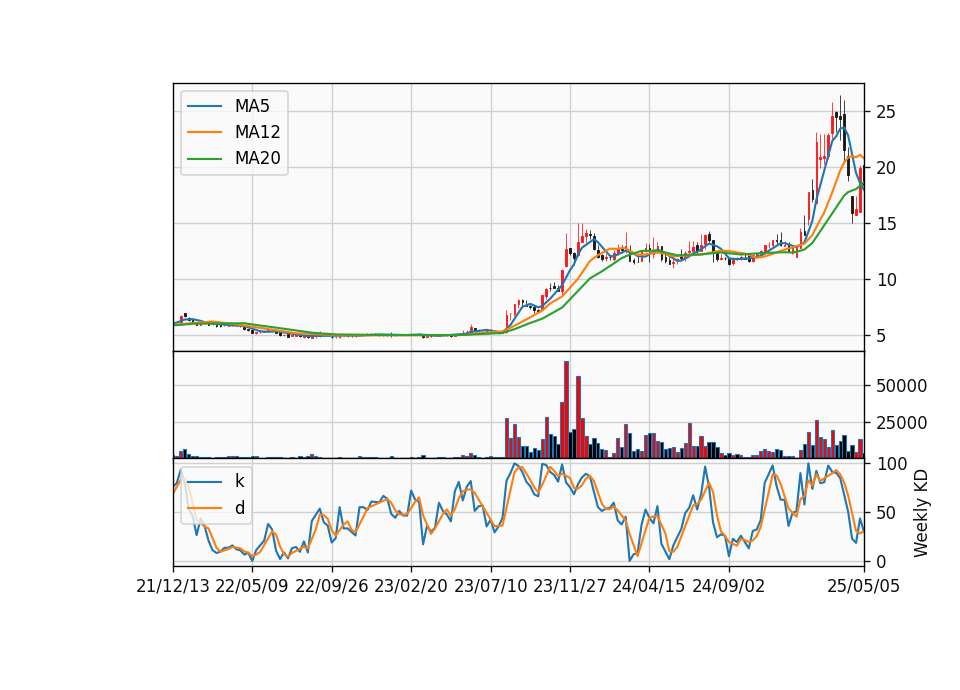Screen dimensions: 960x690
Task: Click the blue MA5 legend line sample
Action: (x=204, y=107)
